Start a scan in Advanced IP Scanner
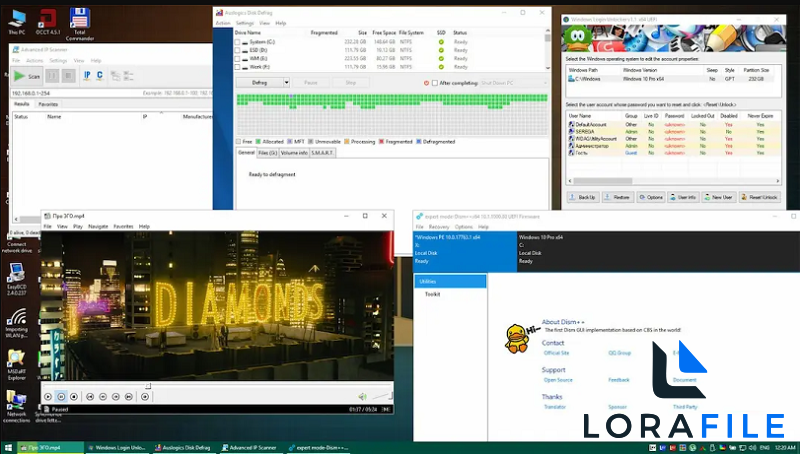This screenshot has width=800, height=454. pyautogui.click(x=27, y=76)
